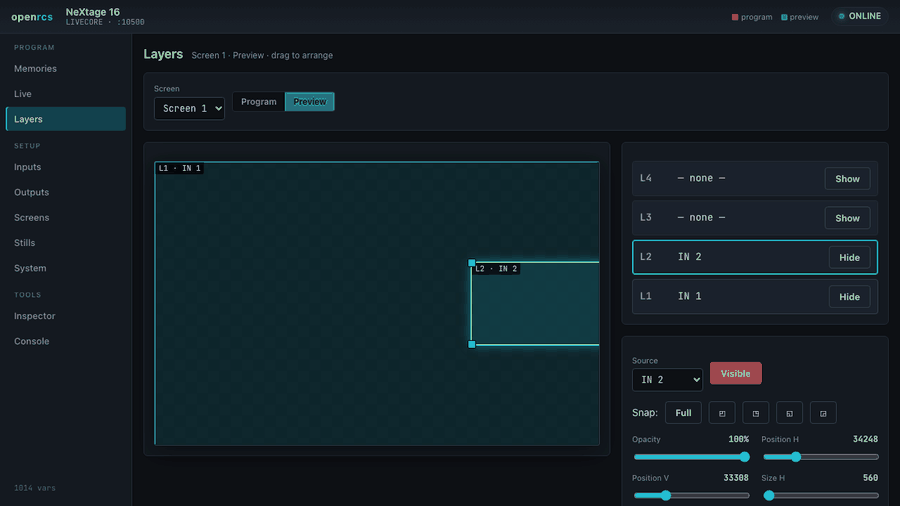Click the third corner-snap icon after Full

pyautogui.click(x=789, y=413)
